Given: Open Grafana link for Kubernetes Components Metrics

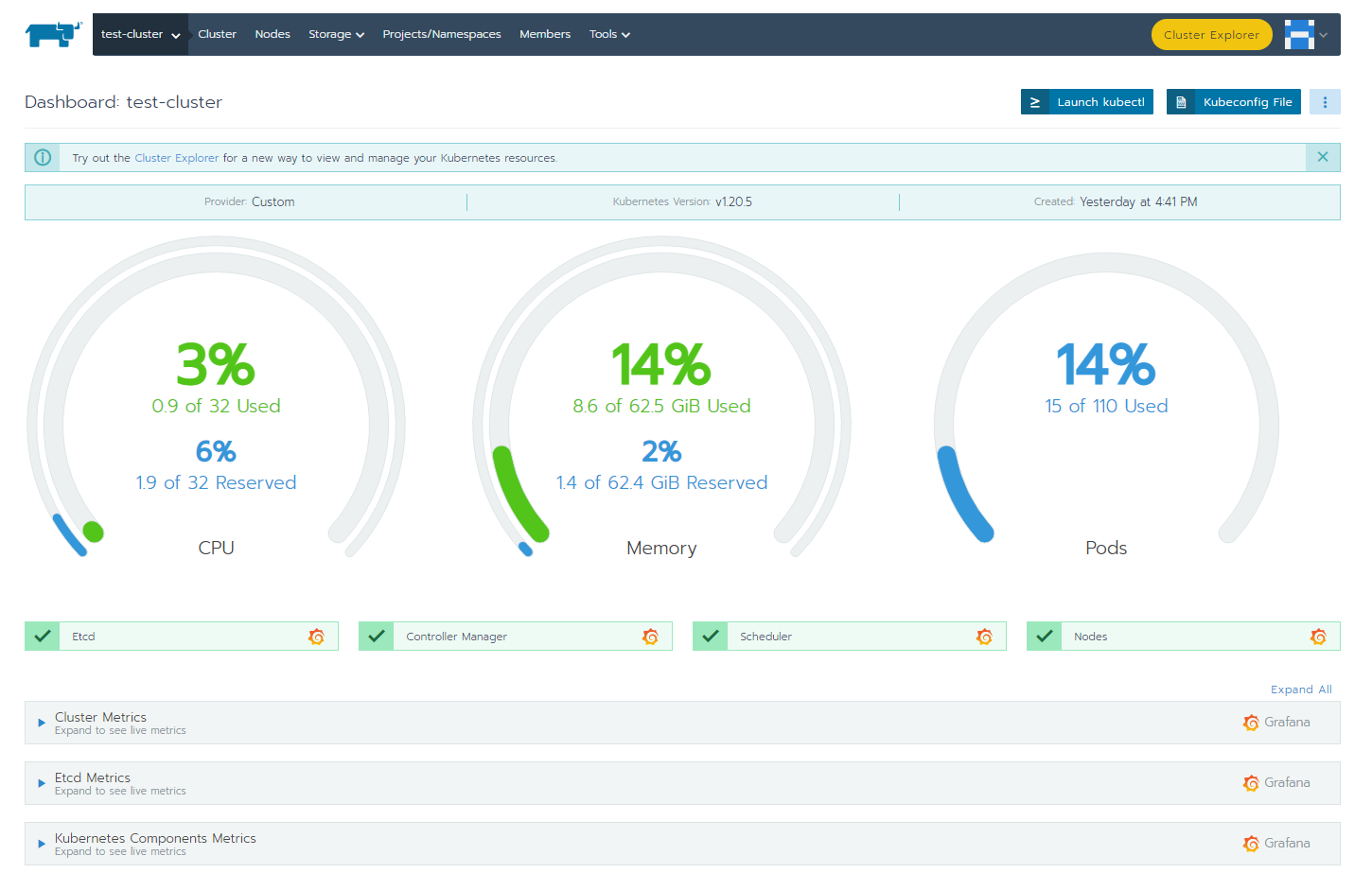Looking at the screenshot, I should point(1276,843).
